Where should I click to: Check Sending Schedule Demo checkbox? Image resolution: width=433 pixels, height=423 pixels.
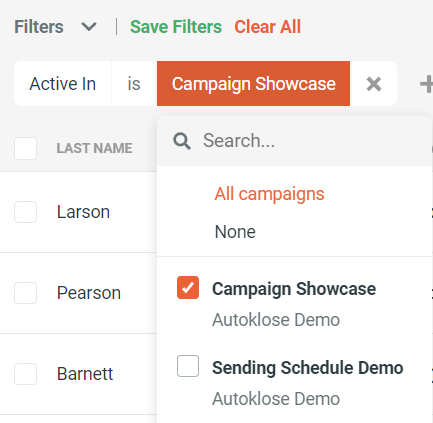click(188, 366)
